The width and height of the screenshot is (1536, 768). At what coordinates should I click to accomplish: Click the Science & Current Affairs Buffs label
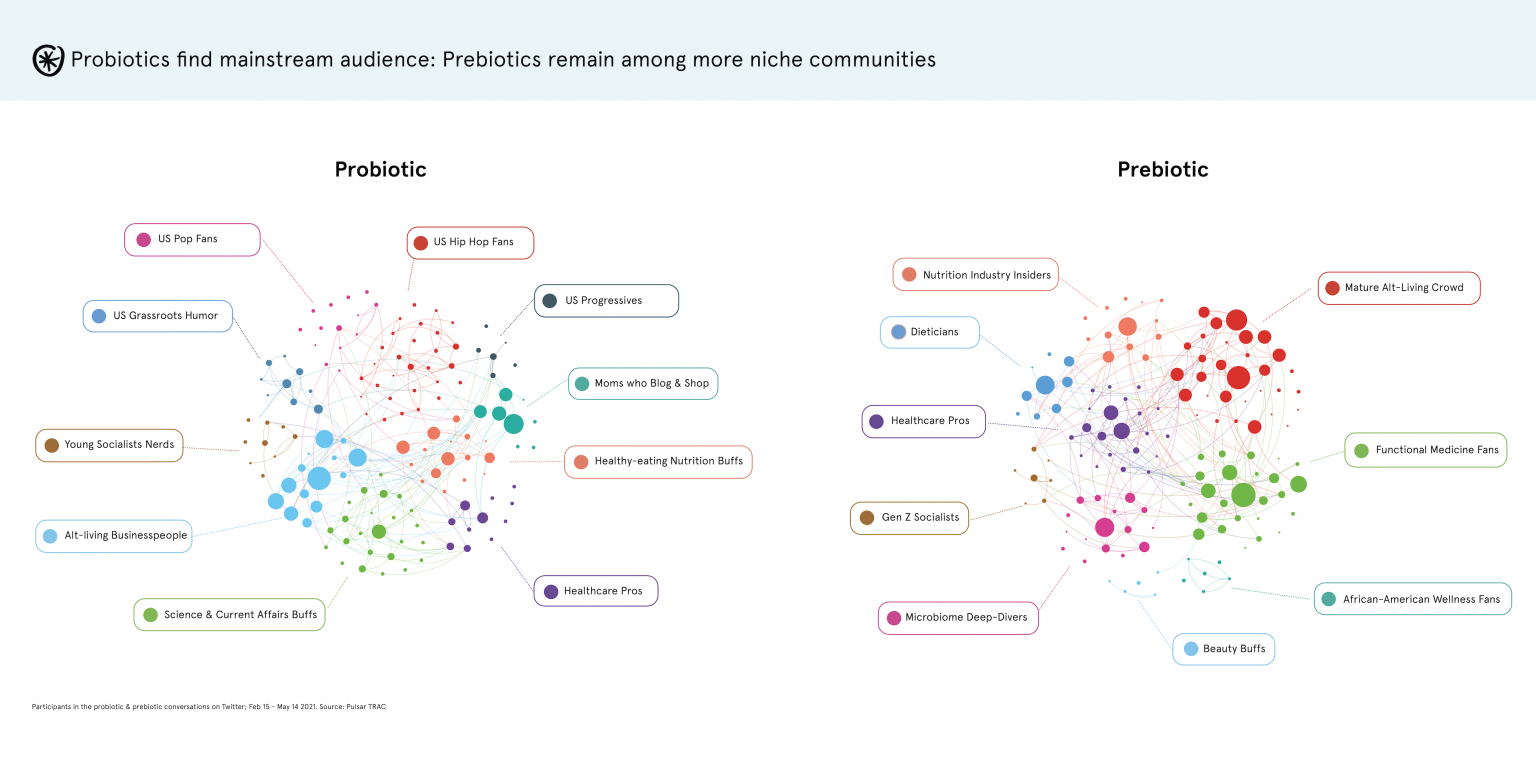240,614
